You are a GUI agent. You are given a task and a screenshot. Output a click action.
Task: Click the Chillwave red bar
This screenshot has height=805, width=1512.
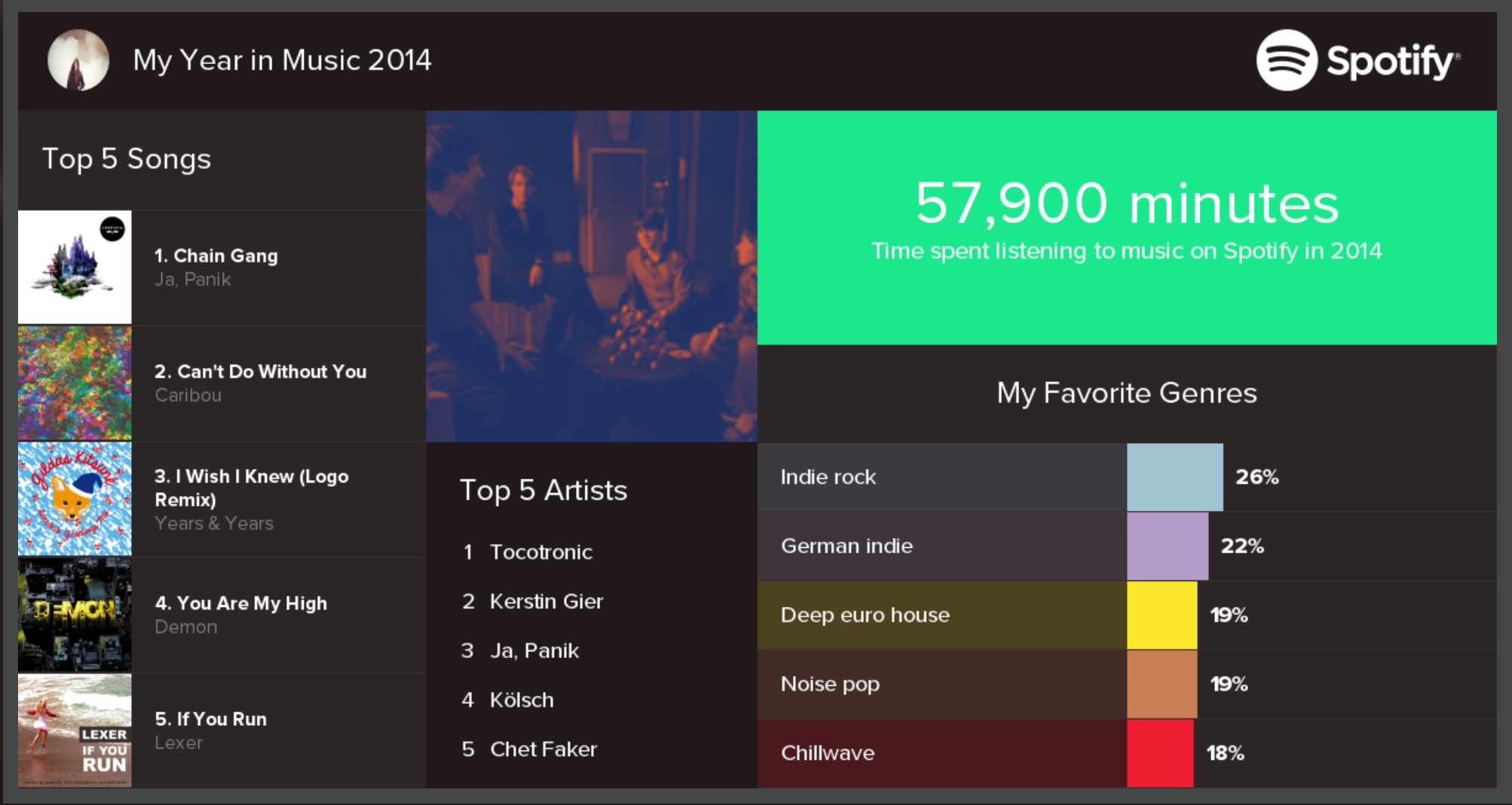(1161, 753)
